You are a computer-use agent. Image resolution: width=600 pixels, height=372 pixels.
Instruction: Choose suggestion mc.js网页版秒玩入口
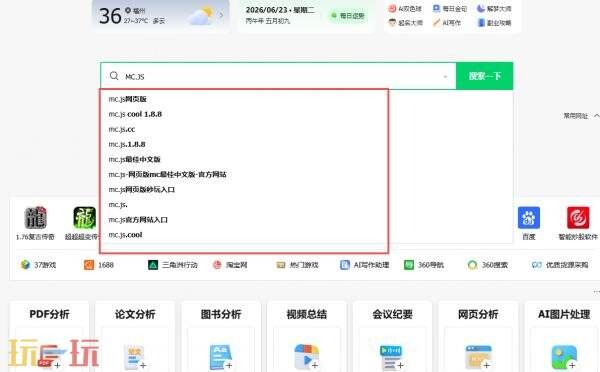pos(142,189)
